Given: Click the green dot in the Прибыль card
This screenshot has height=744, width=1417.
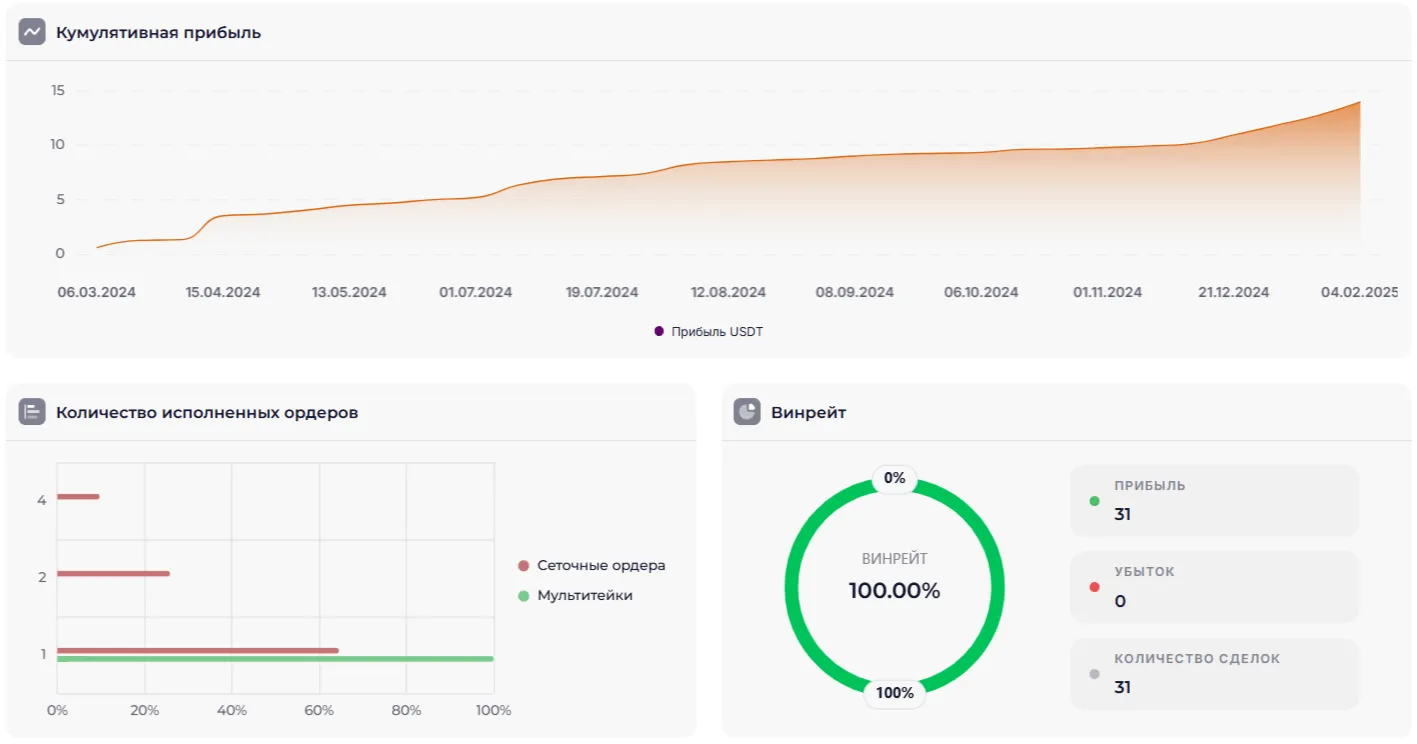Looking at the screenshot, I should [1094, 501].
